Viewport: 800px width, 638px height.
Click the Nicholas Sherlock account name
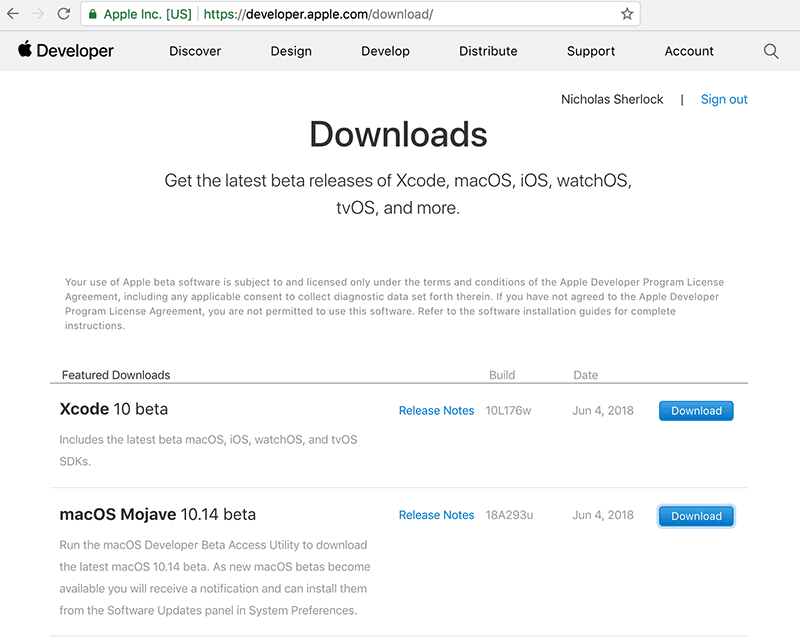pyautogui.click(x=612, y=99)
